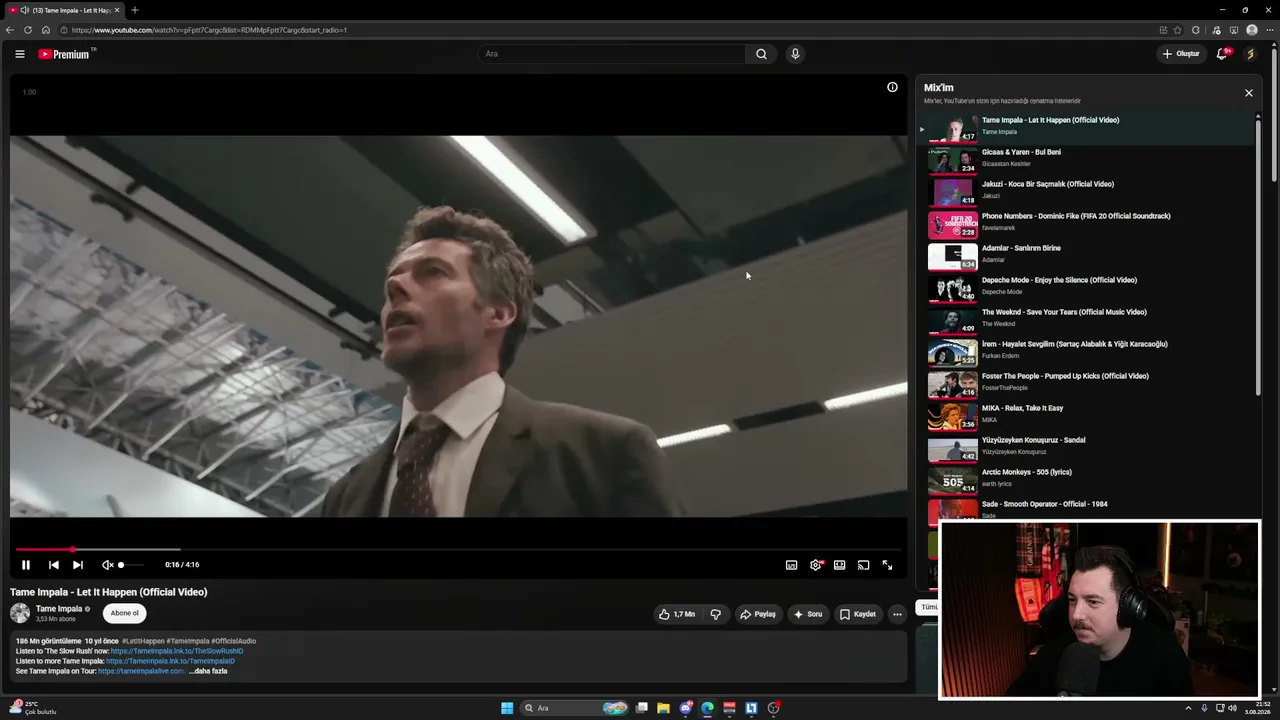Select the Tame Impala browser tab
1280x720 pixels.
64,10
